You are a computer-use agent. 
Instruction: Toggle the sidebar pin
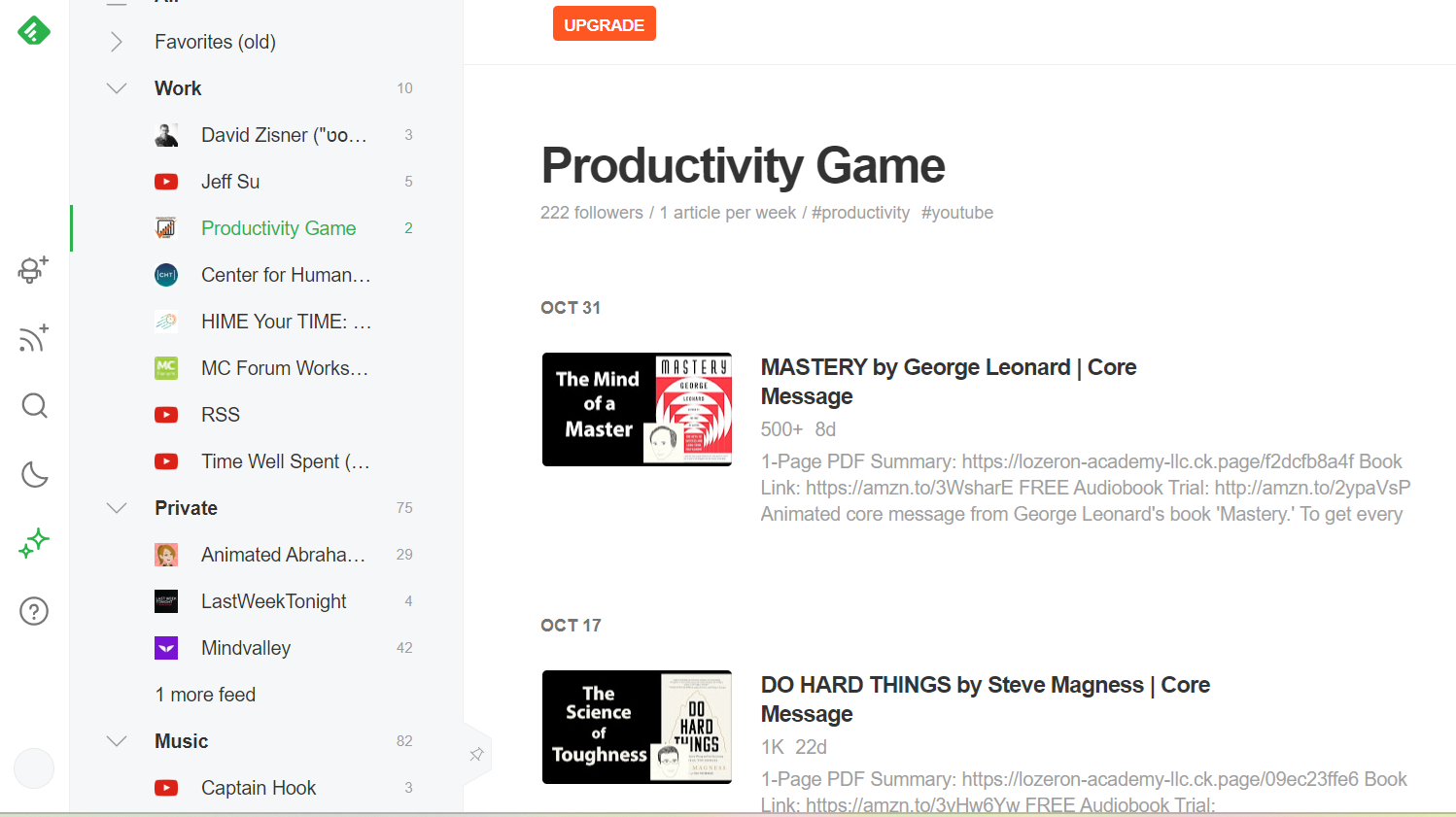(x=476, y=754)
